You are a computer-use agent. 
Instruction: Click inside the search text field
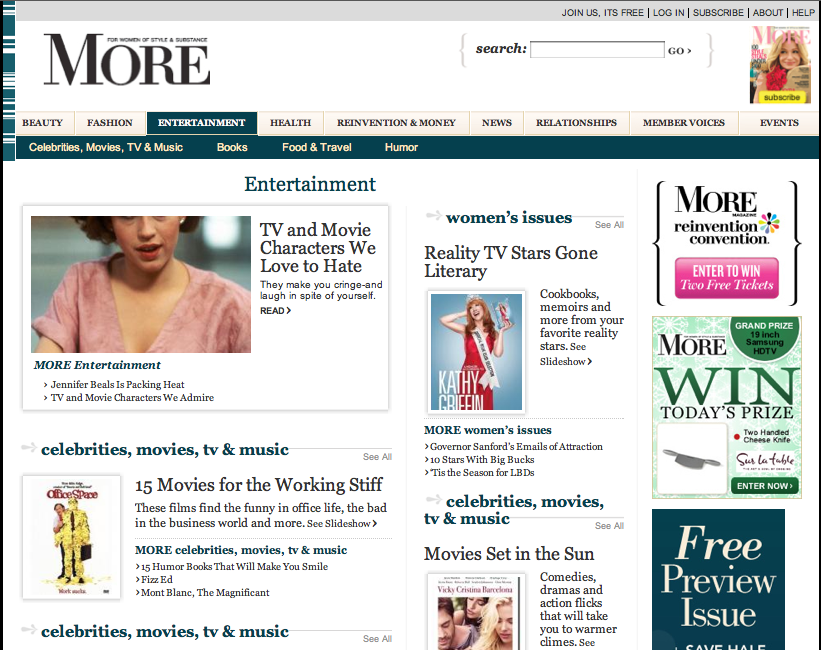click(x=597, y=49)
